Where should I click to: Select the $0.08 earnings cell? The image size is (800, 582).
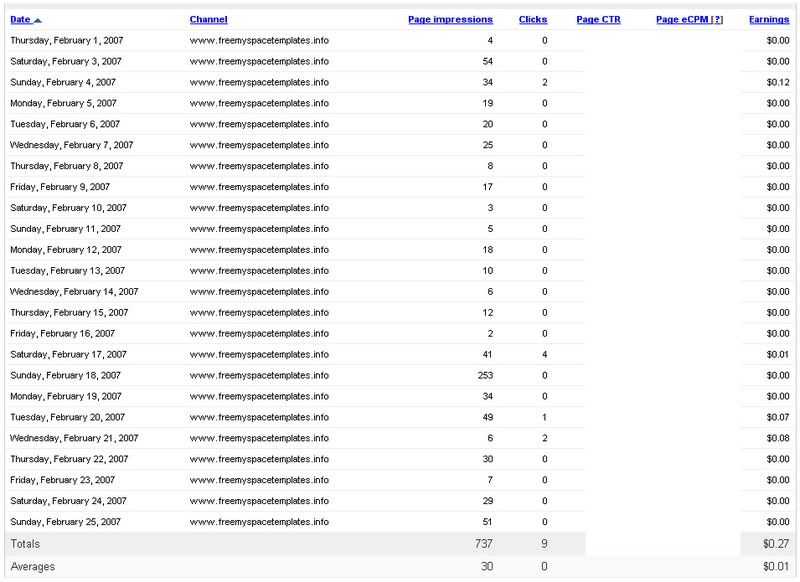[x=777, y=438]
